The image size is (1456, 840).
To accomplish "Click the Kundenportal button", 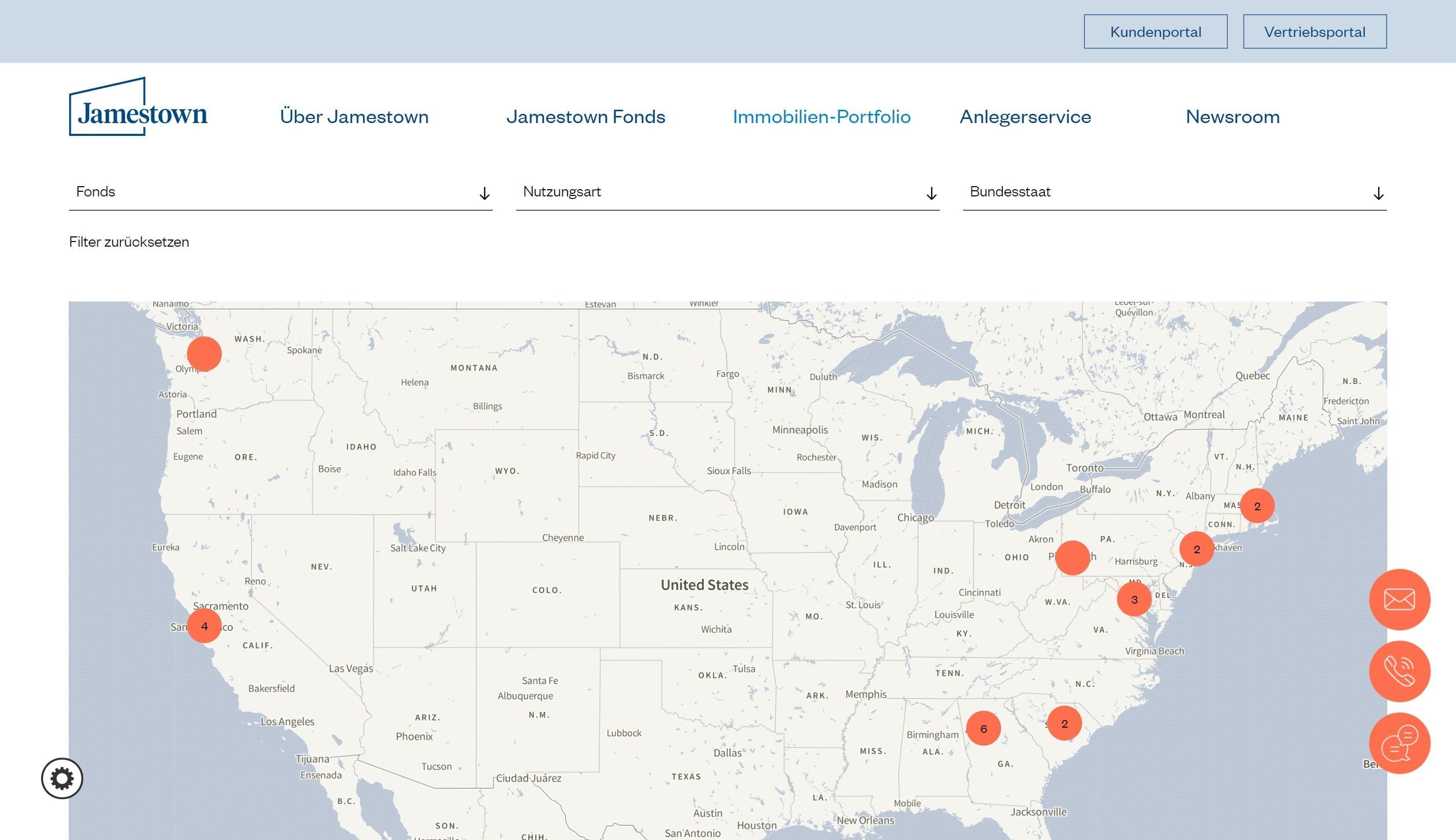I will click(1155, 32).
